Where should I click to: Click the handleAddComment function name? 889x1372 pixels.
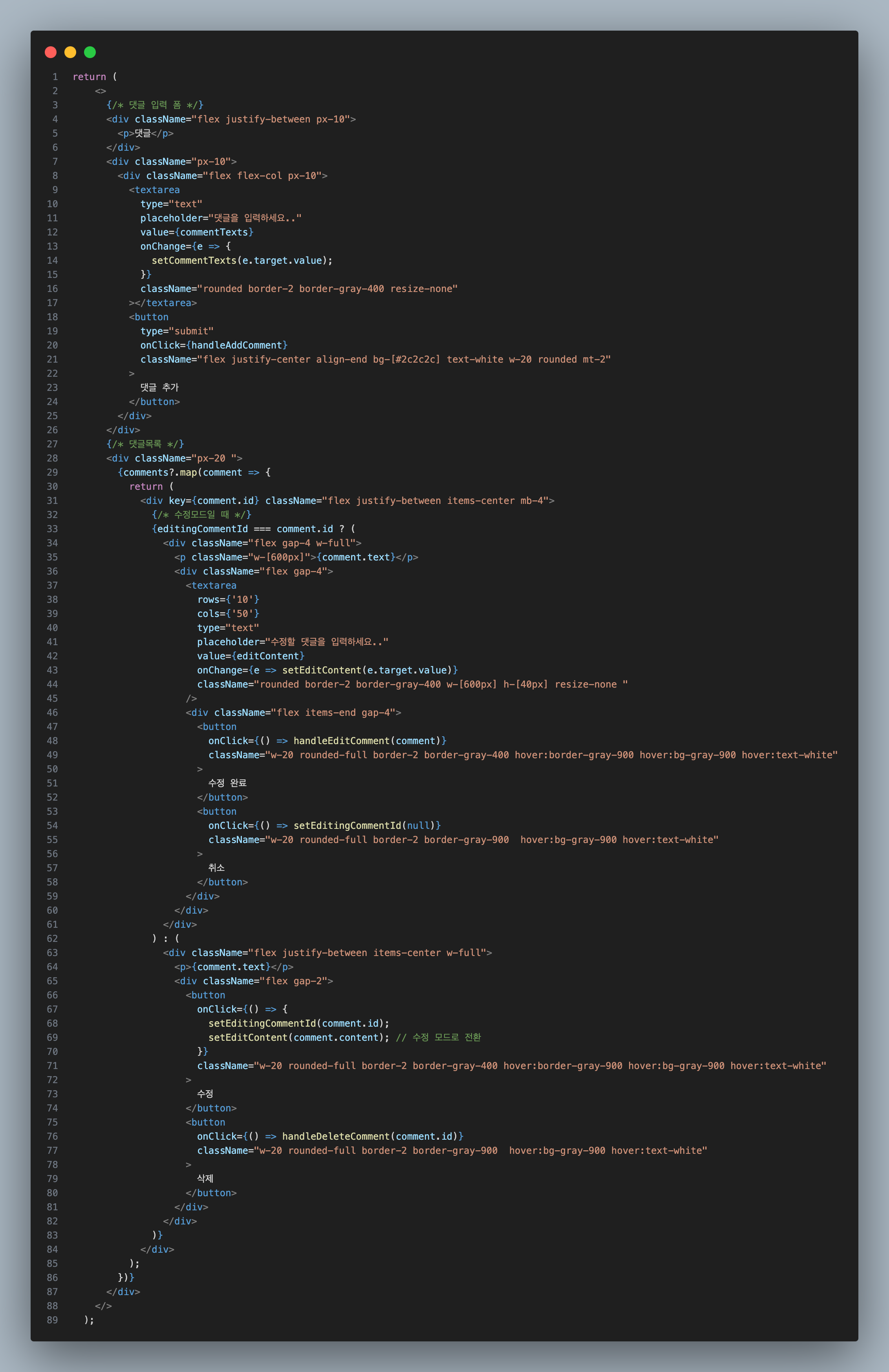pos(236,345)
